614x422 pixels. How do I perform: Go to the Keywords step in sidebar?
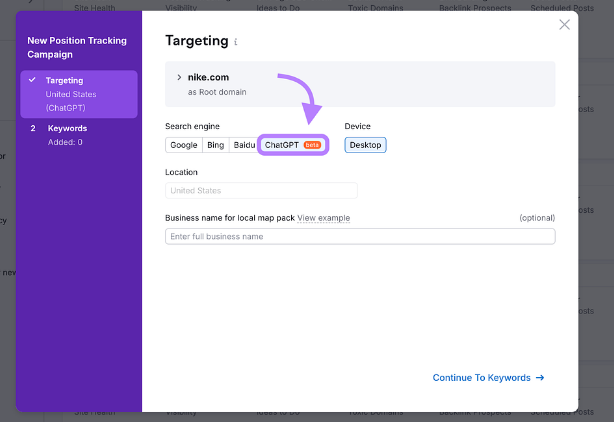[x=79, y=135]
